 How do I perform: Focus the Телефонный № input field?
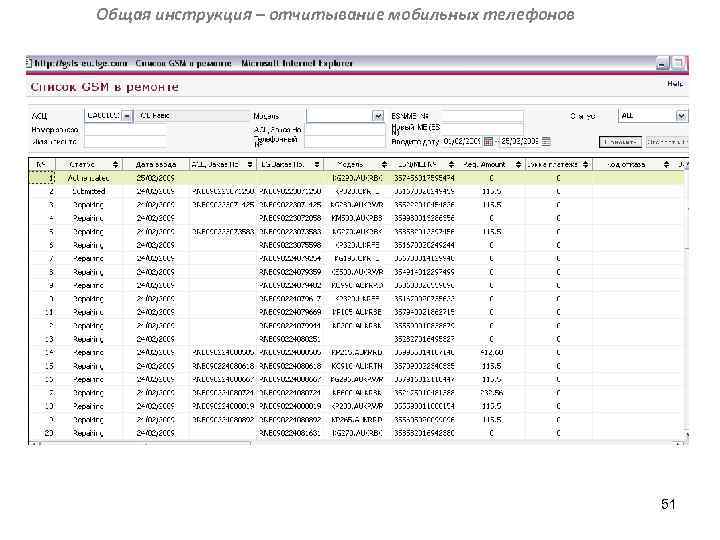[345, 142]
